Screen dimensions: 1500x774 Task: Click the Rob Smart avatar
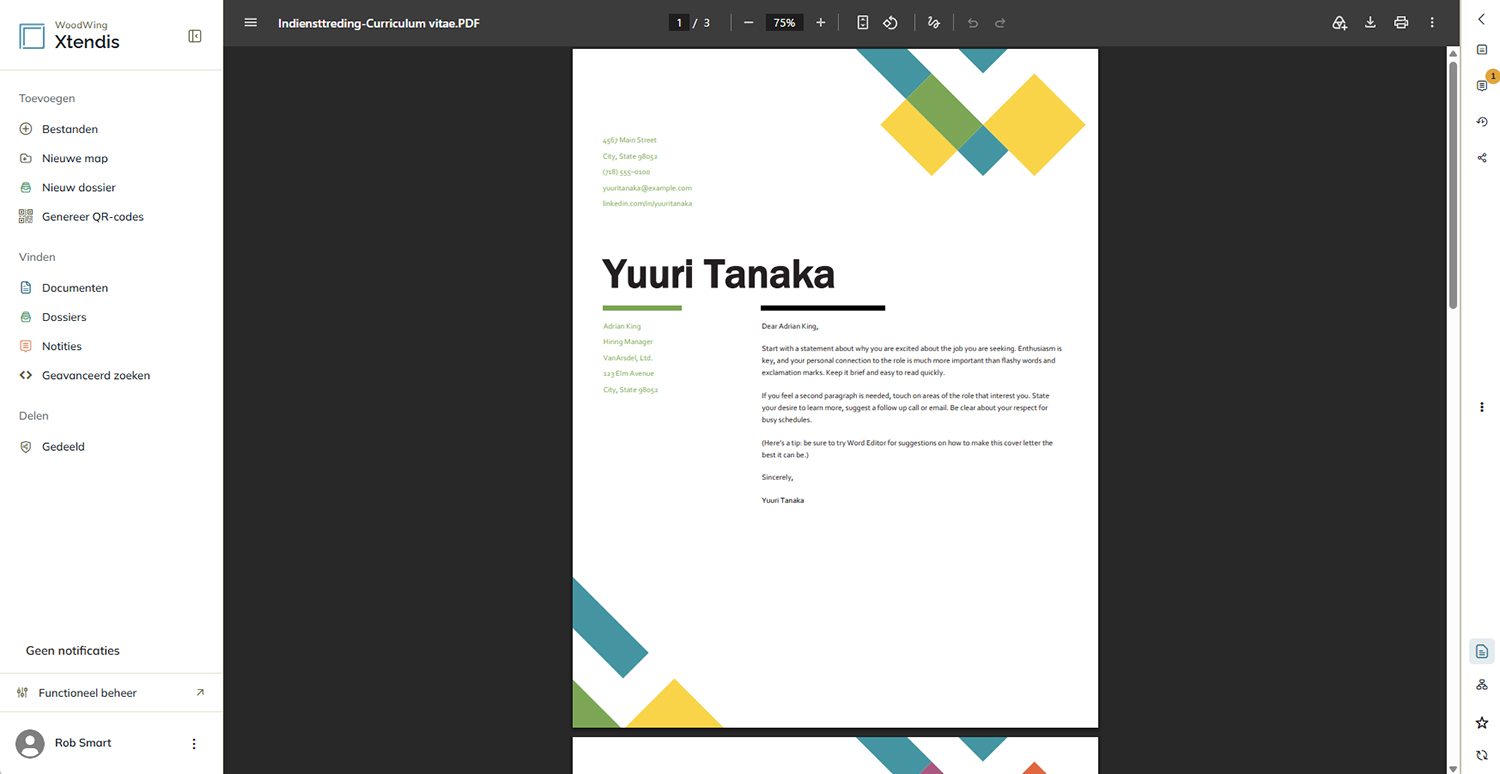click(x=31, y=743)
